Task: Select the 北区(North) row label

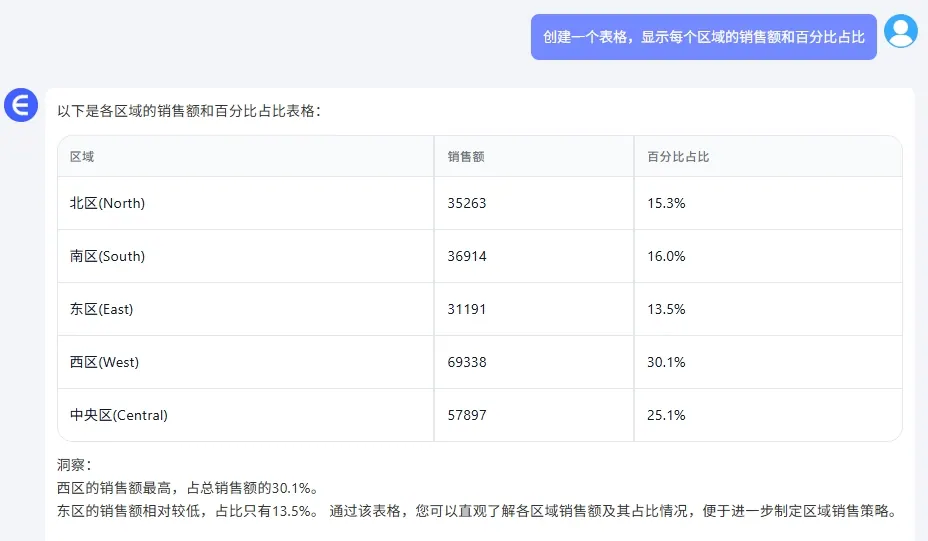Action: coord(107,203)
